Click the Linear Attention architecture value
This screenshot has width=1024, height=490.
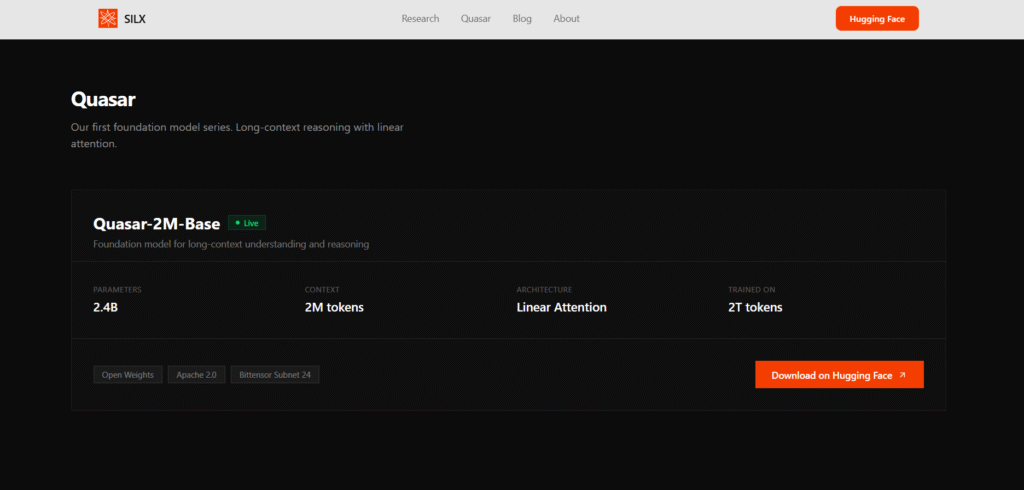(561, 307)
